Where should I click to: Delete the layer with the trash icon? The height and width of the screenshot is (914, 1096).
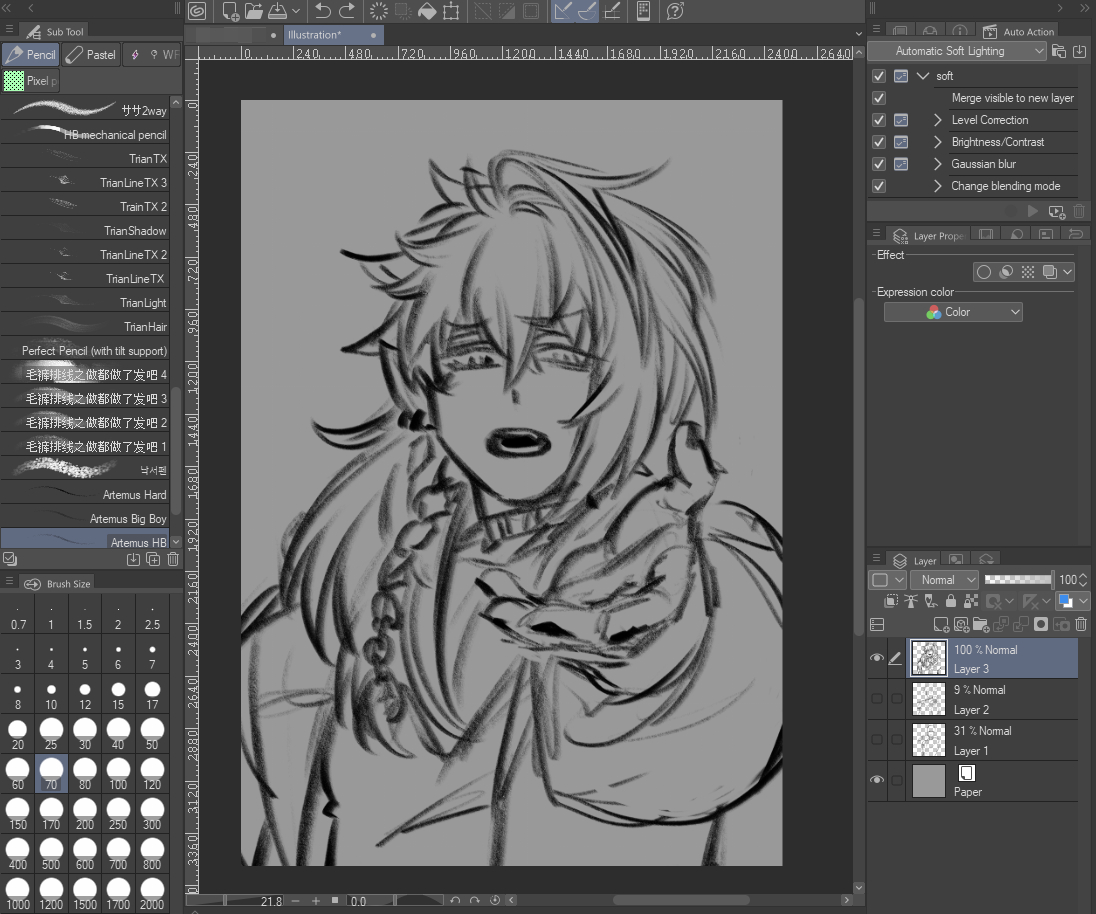tap(1080, 624)
